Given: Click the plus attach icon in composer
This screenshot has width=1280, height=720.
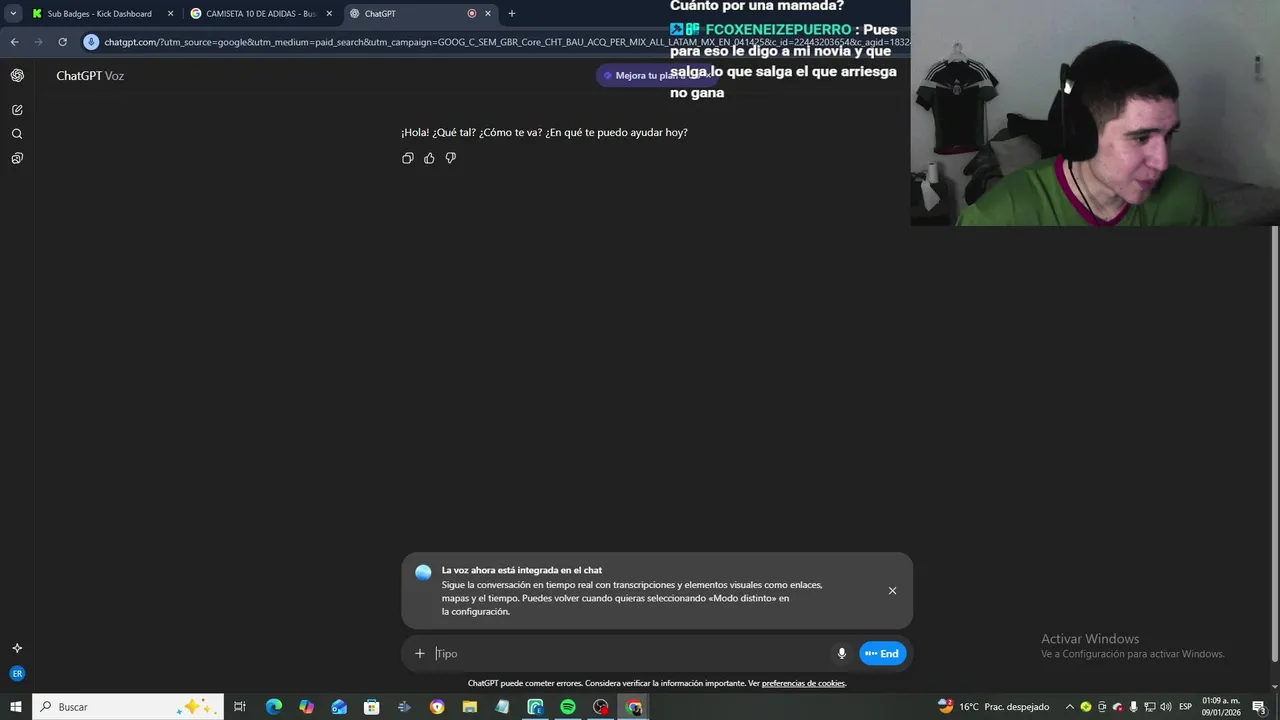Looking at the screenshot, I should tap(420, 653).
